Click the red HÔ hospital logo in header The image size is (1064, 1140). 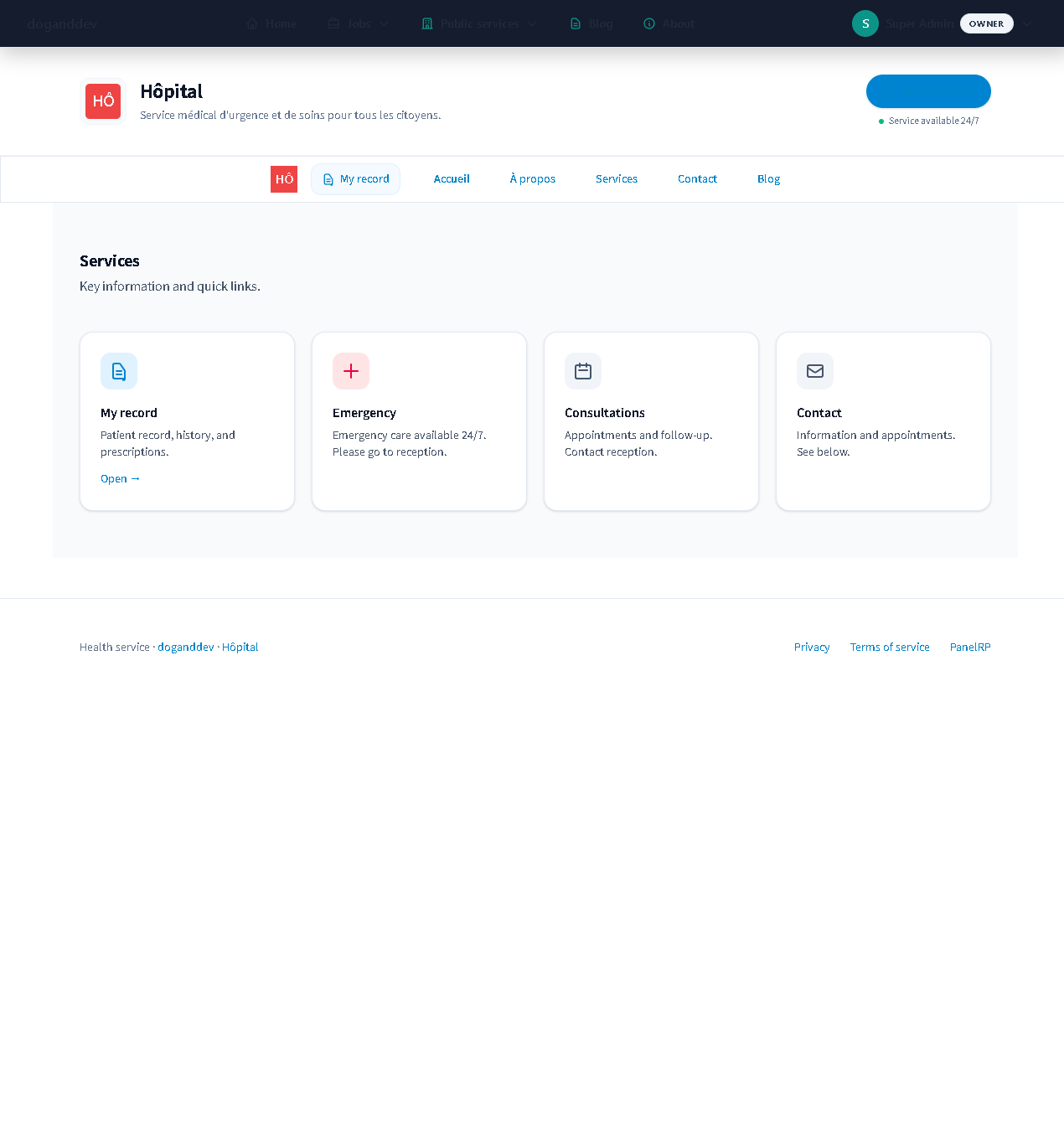(x=103, y=101)
